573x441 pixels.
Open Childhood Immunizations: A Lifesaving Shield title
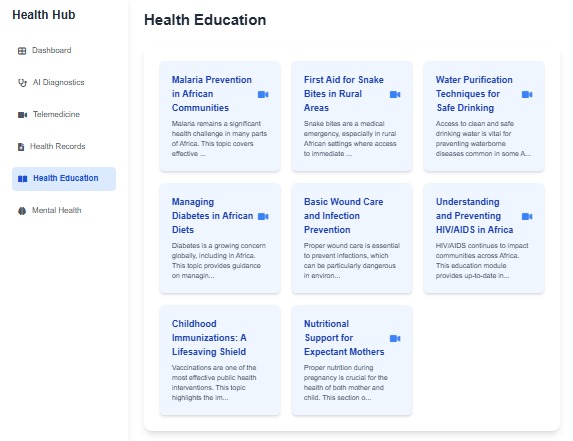pyautogui.click(x=209, y=338)
